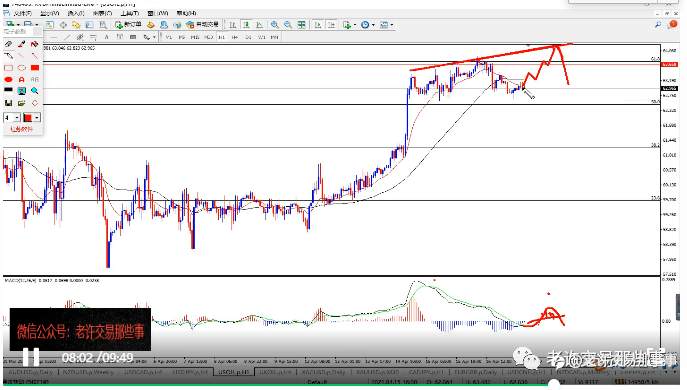Click the cyan magnifier icon in palette
The width and height of the screenshot is (687, 390).
35,91
